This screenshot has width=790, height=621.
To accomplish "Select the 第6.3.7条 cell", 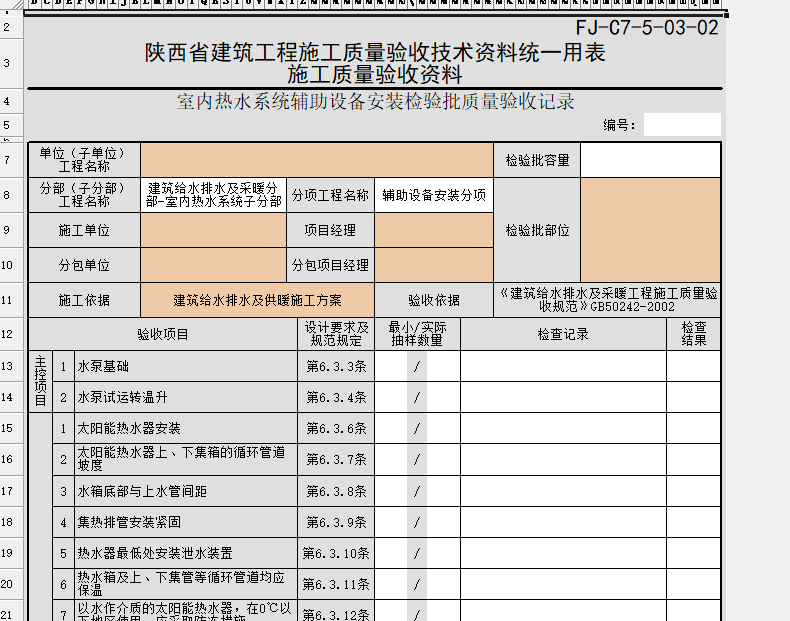I will pos(336,460).
